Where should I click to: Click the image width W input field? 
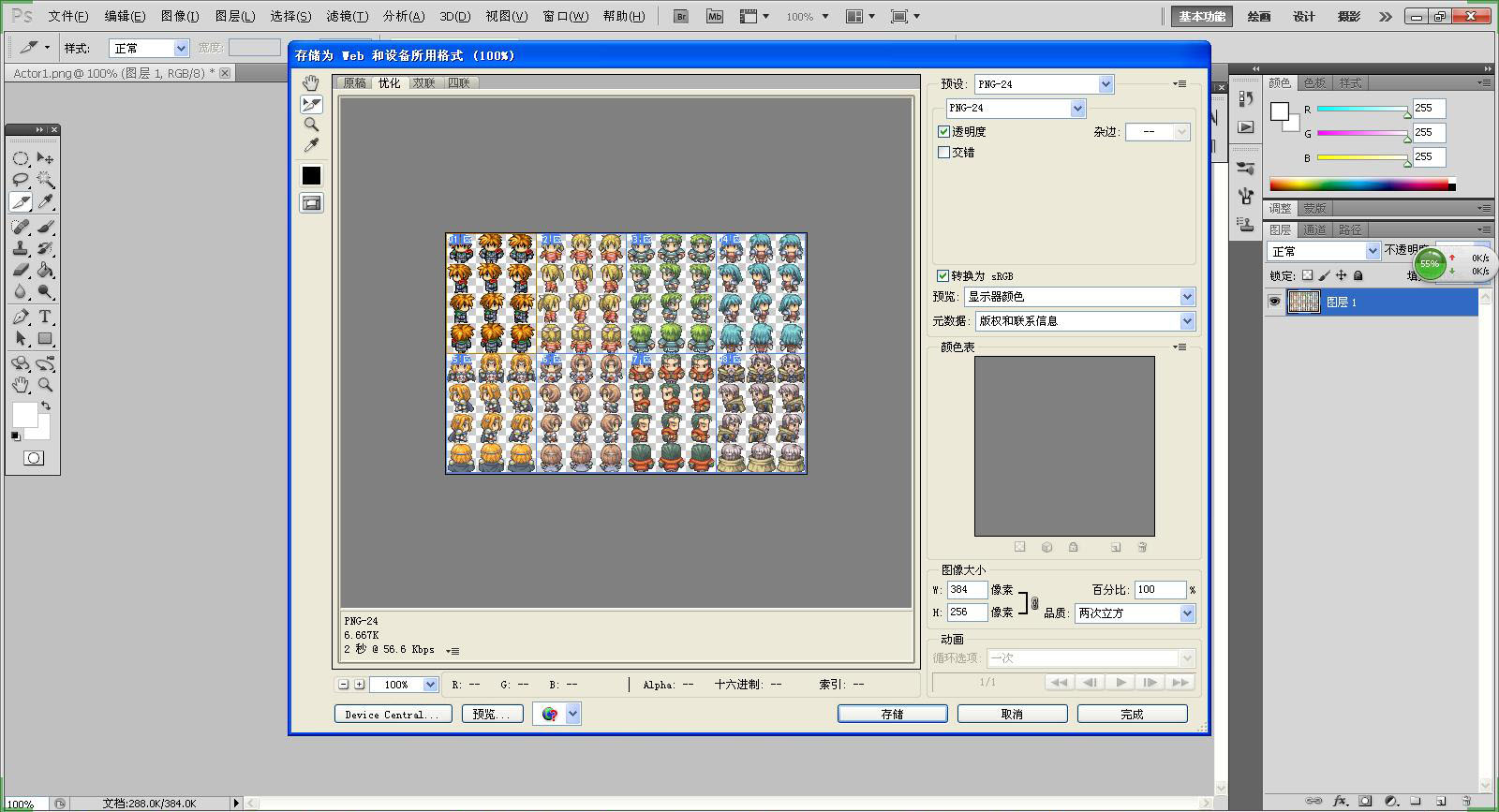tap(967, 590)
